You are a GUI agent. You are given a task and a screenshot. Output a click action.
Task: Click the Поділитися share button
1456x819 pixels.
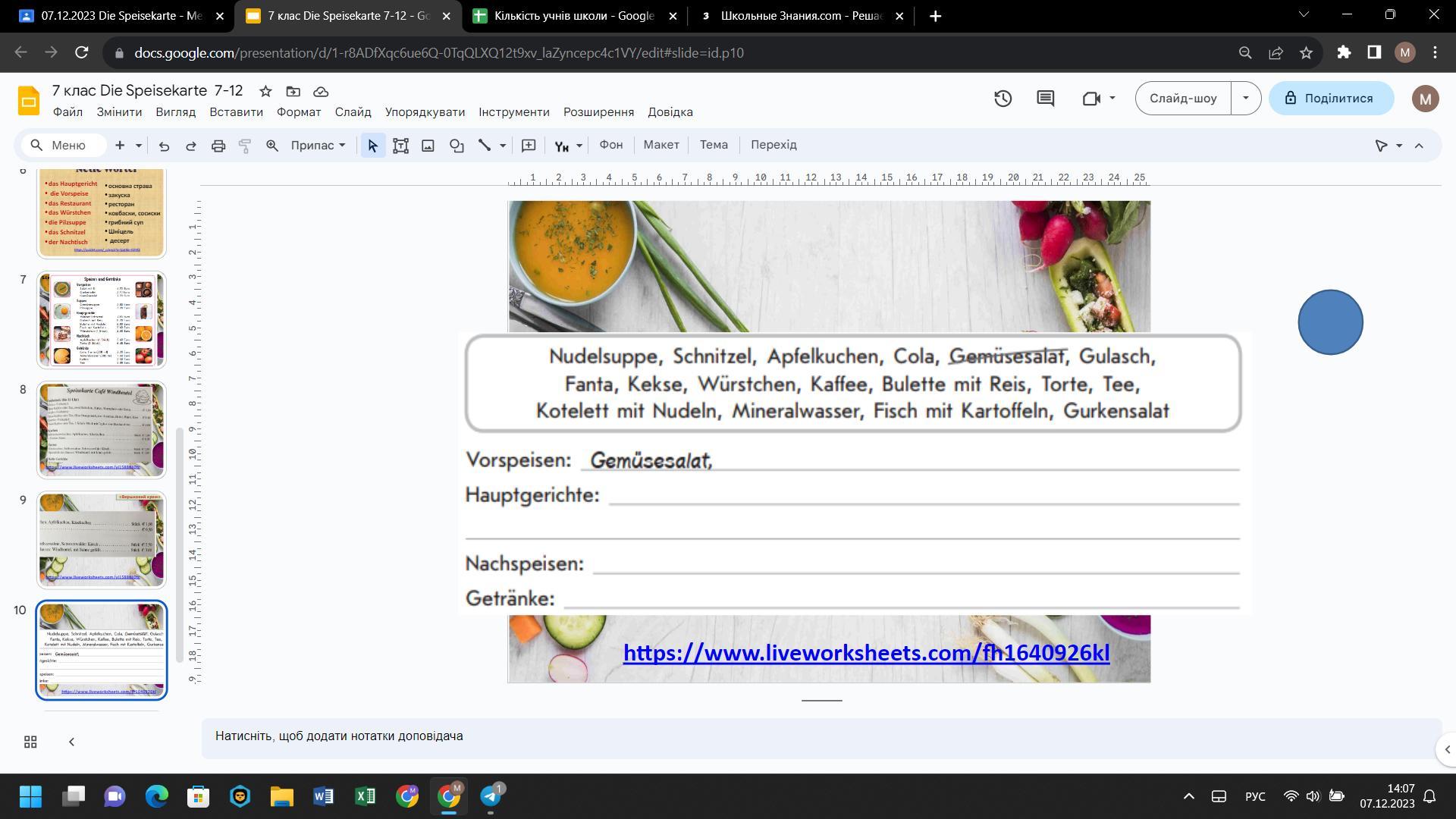click(1331, 99)
